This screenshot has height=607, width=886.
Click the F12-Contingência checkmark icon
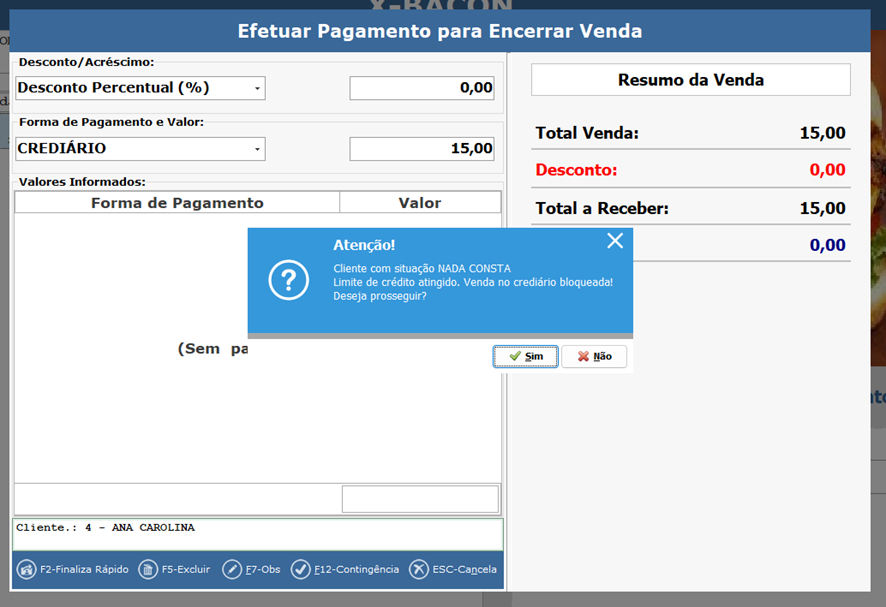pyautogui.click(x=300, y=569)
